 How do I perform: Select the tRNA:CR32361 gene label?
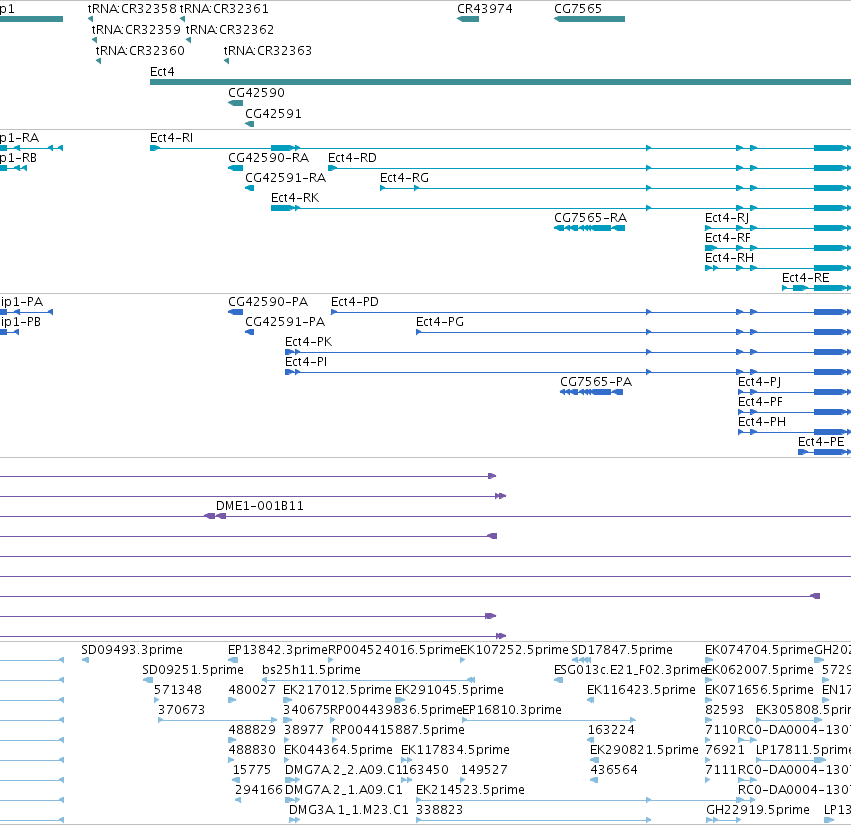(x=224, y=9)
